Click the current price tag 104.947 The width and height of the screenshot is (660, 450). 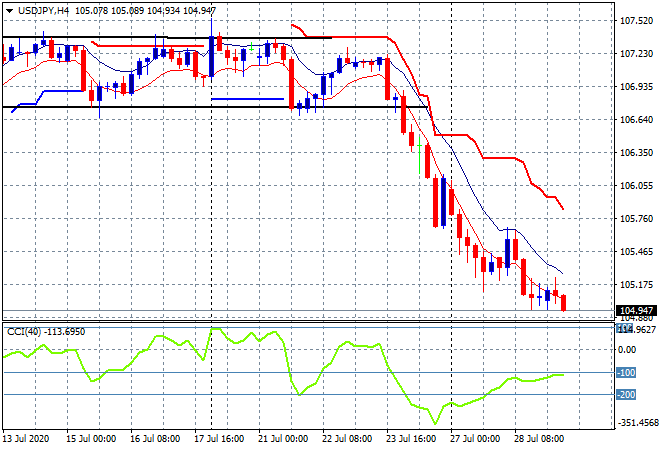[x=636, y=311]
